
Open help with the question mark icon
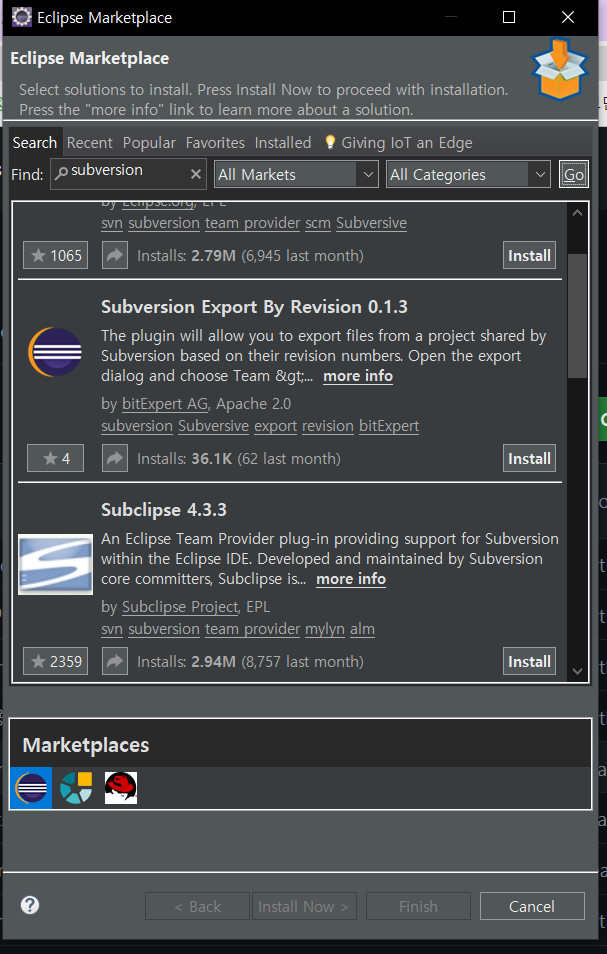click(x=30, y=905)
